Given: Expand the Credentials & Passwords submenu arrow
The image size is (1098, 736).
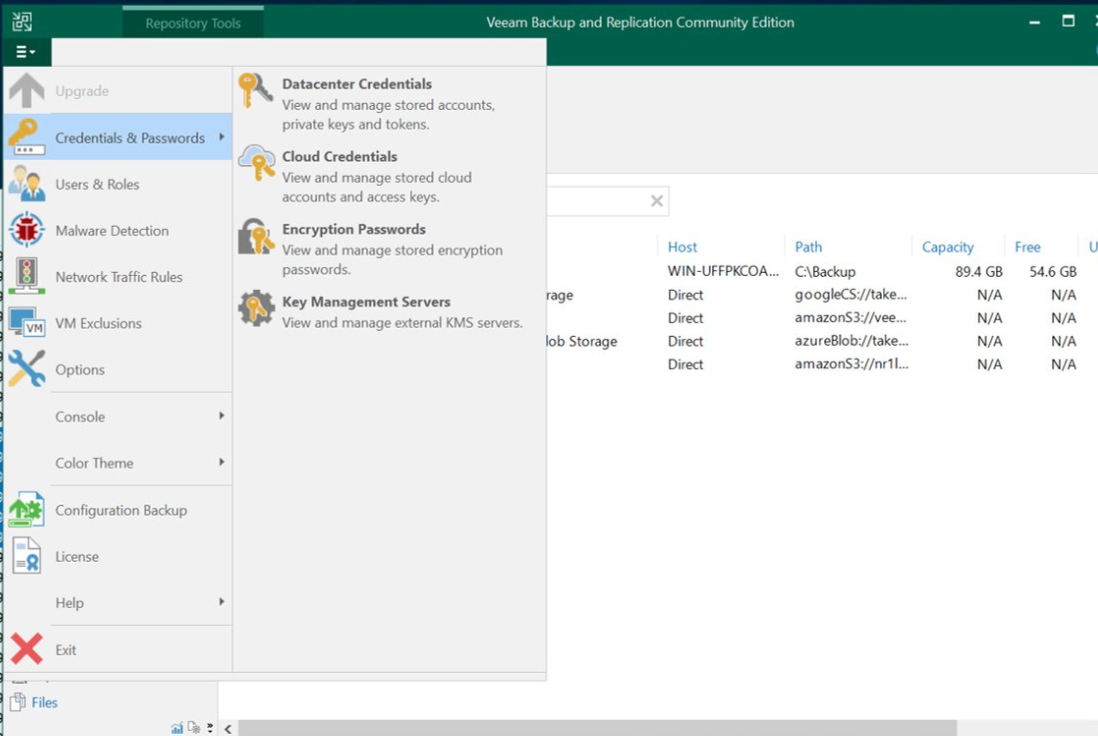Looking at the screenshot, I should 221,137.
